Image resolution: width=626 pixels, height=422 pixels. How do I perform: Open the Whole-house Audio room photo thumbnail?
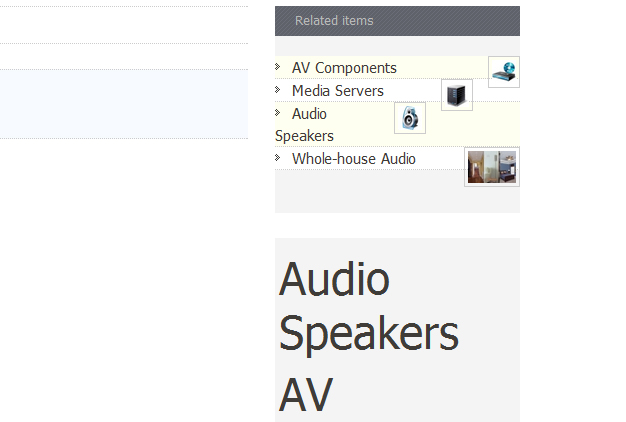click(492, 166)
